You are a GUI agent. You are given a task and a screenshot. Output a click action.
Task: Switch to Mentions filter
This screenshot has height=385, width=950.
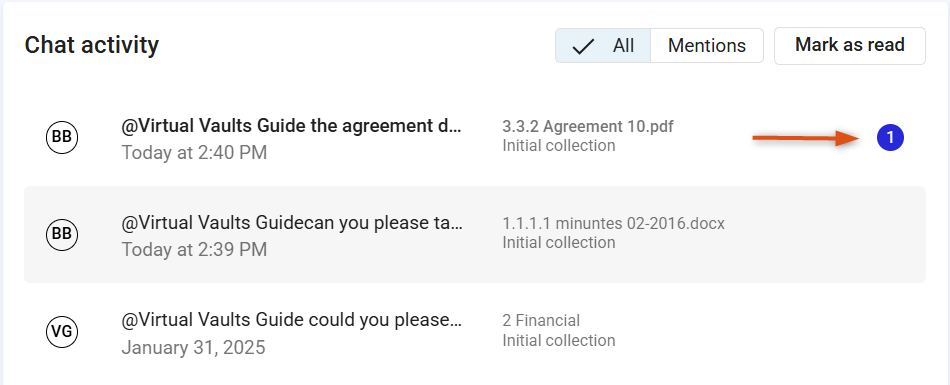point(706,45)
